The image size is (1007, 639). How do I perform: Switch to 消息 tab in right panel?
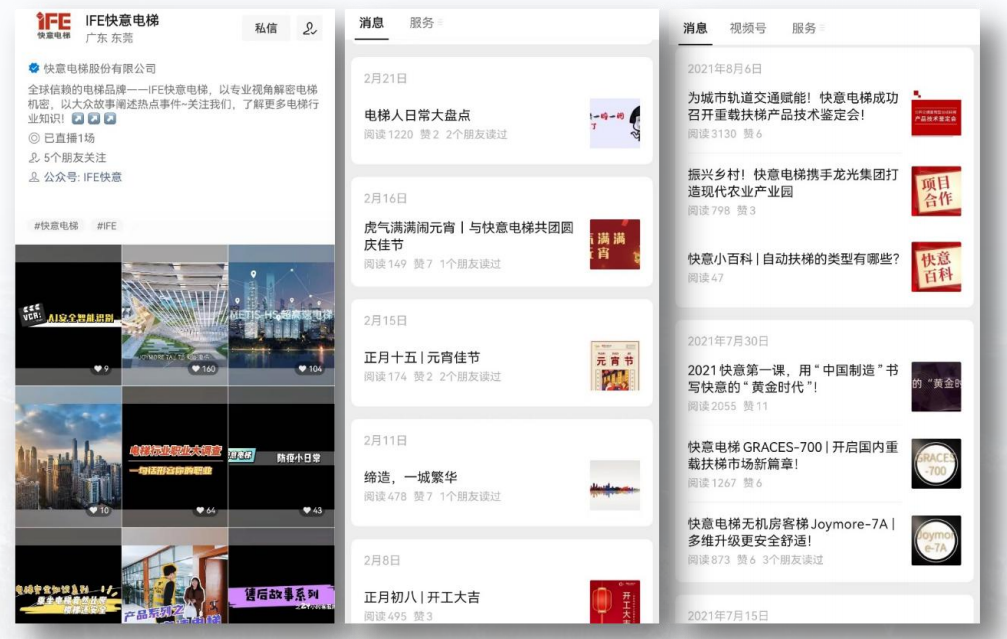(695, 28)
